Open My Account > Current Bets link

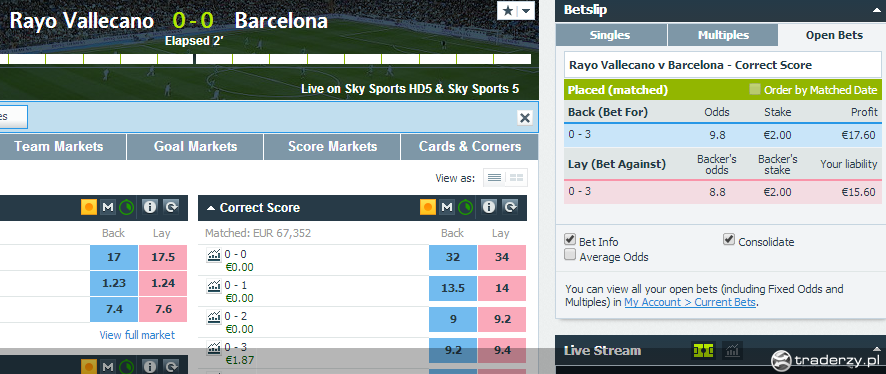[x=690, y=302]
